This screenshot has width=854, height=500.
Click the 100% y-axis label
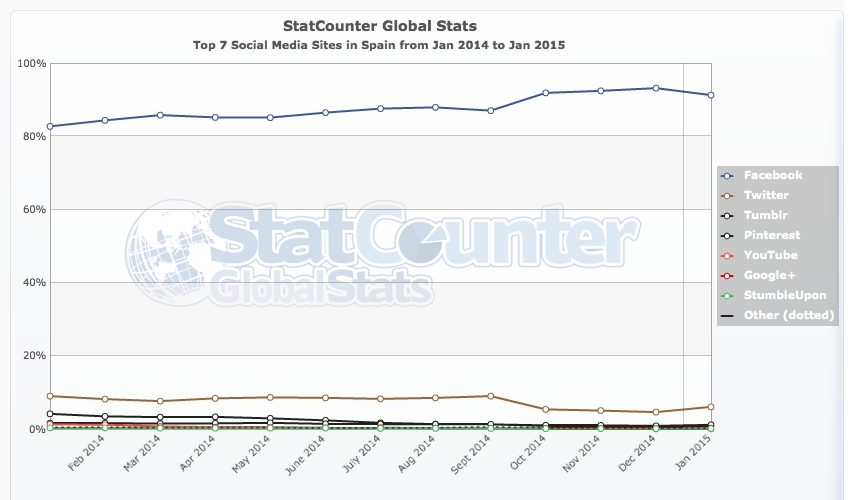tap(32, 63)
